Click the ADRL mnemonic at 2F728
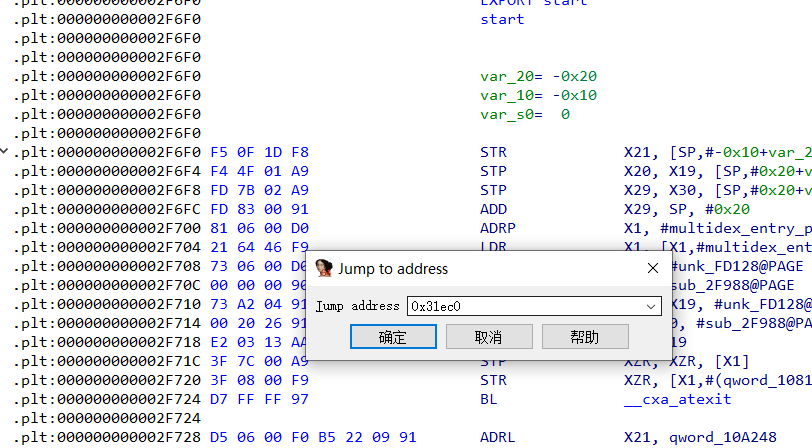Screen dimensions: 812x448 498,438
